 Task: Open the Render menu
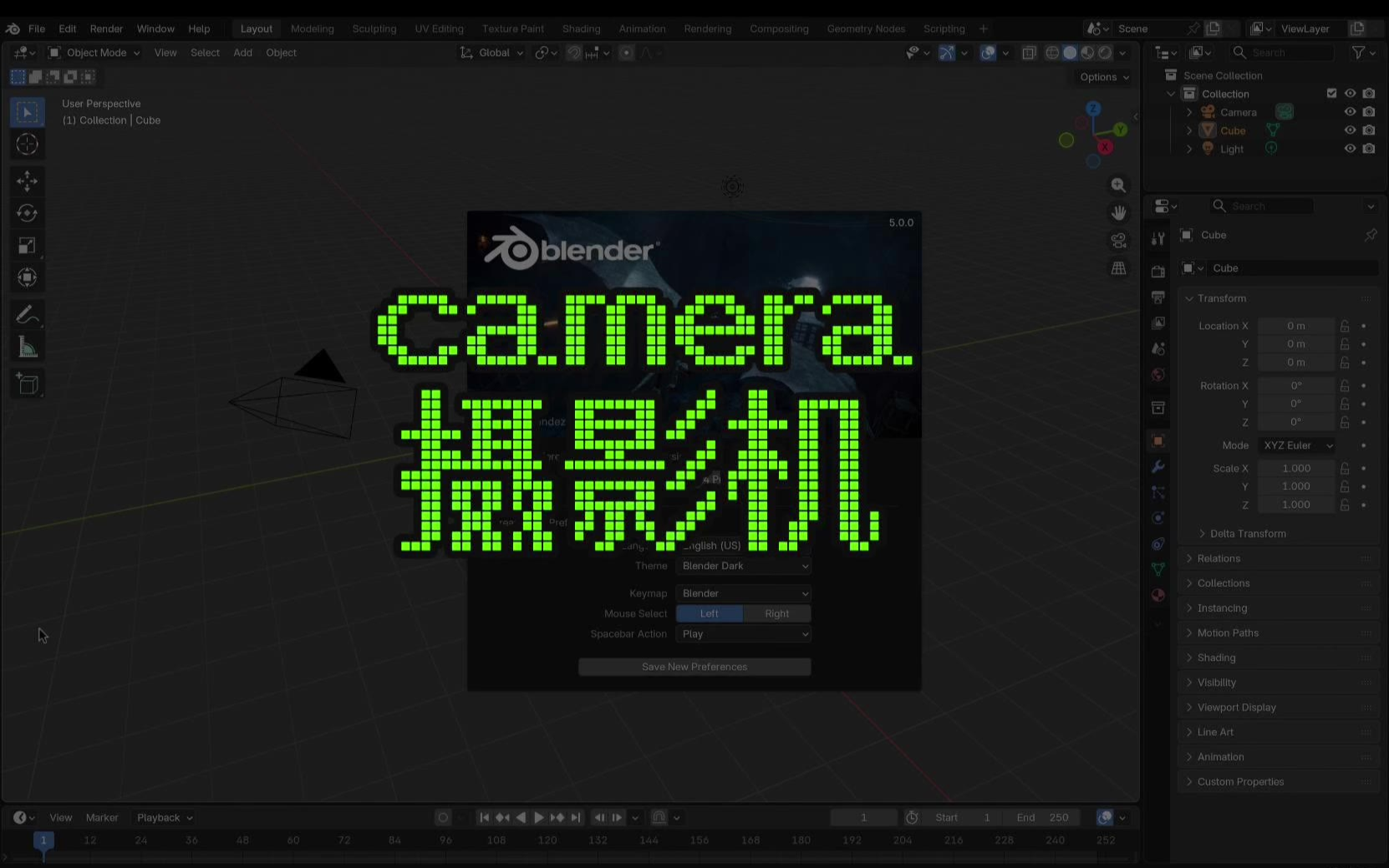point(106,28)
